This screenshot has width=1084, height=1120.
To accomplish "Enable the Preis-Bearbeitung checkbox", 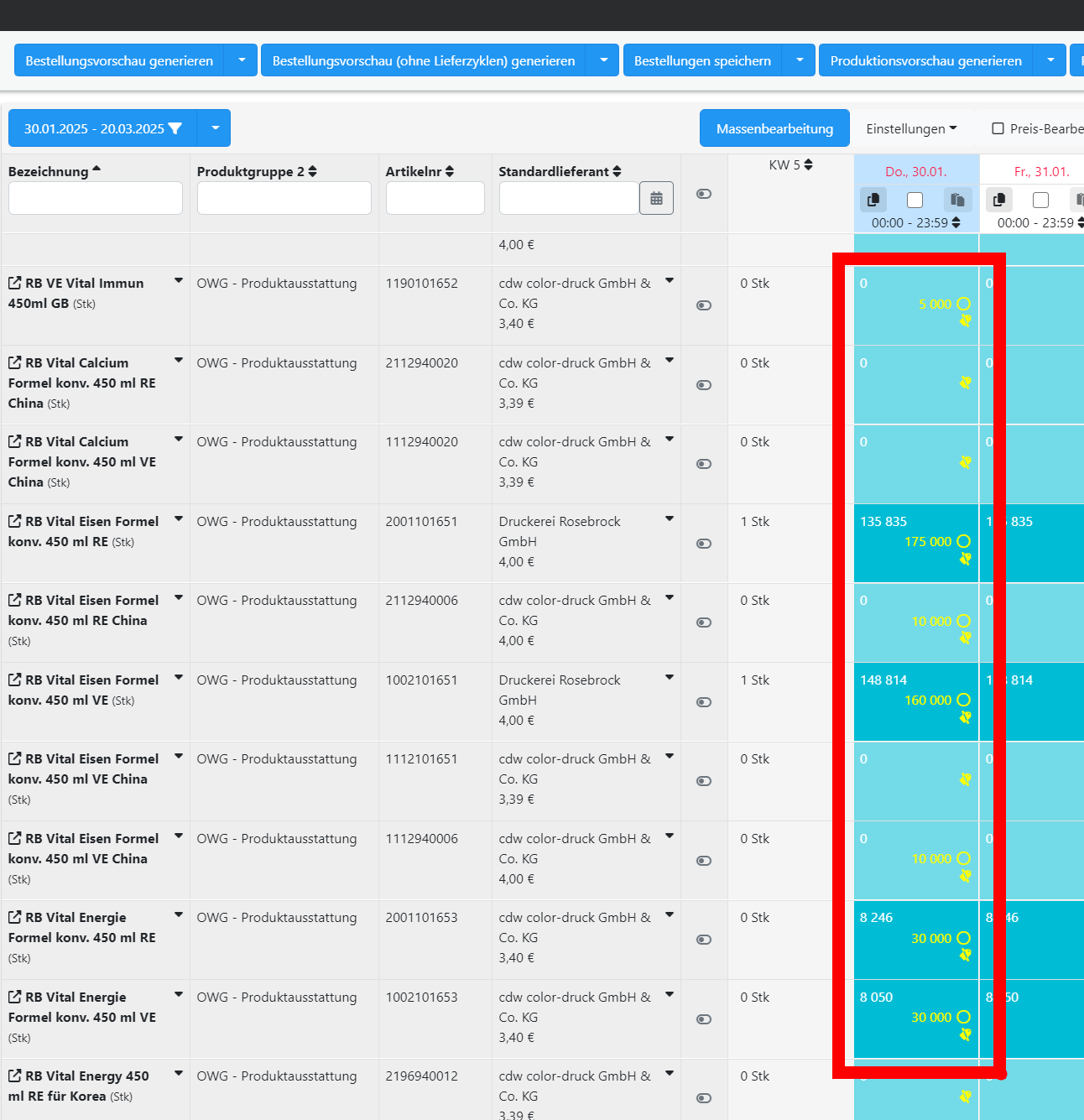I will [x=998, y=128].
